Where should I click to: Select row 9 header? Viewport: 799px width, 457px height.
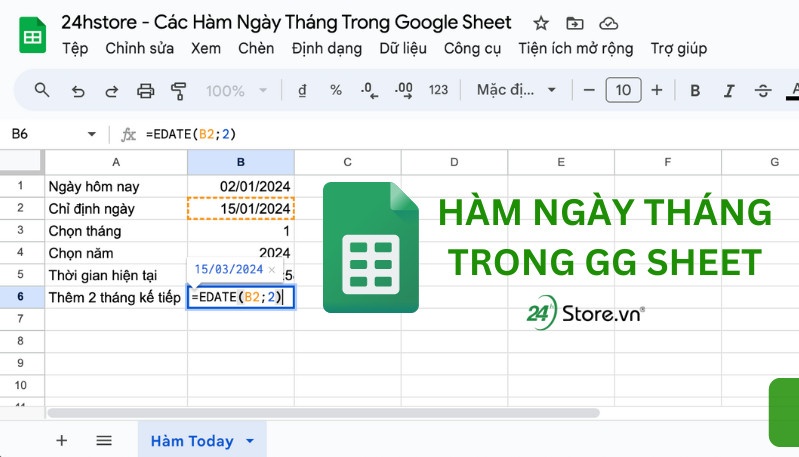coord(20,363)
